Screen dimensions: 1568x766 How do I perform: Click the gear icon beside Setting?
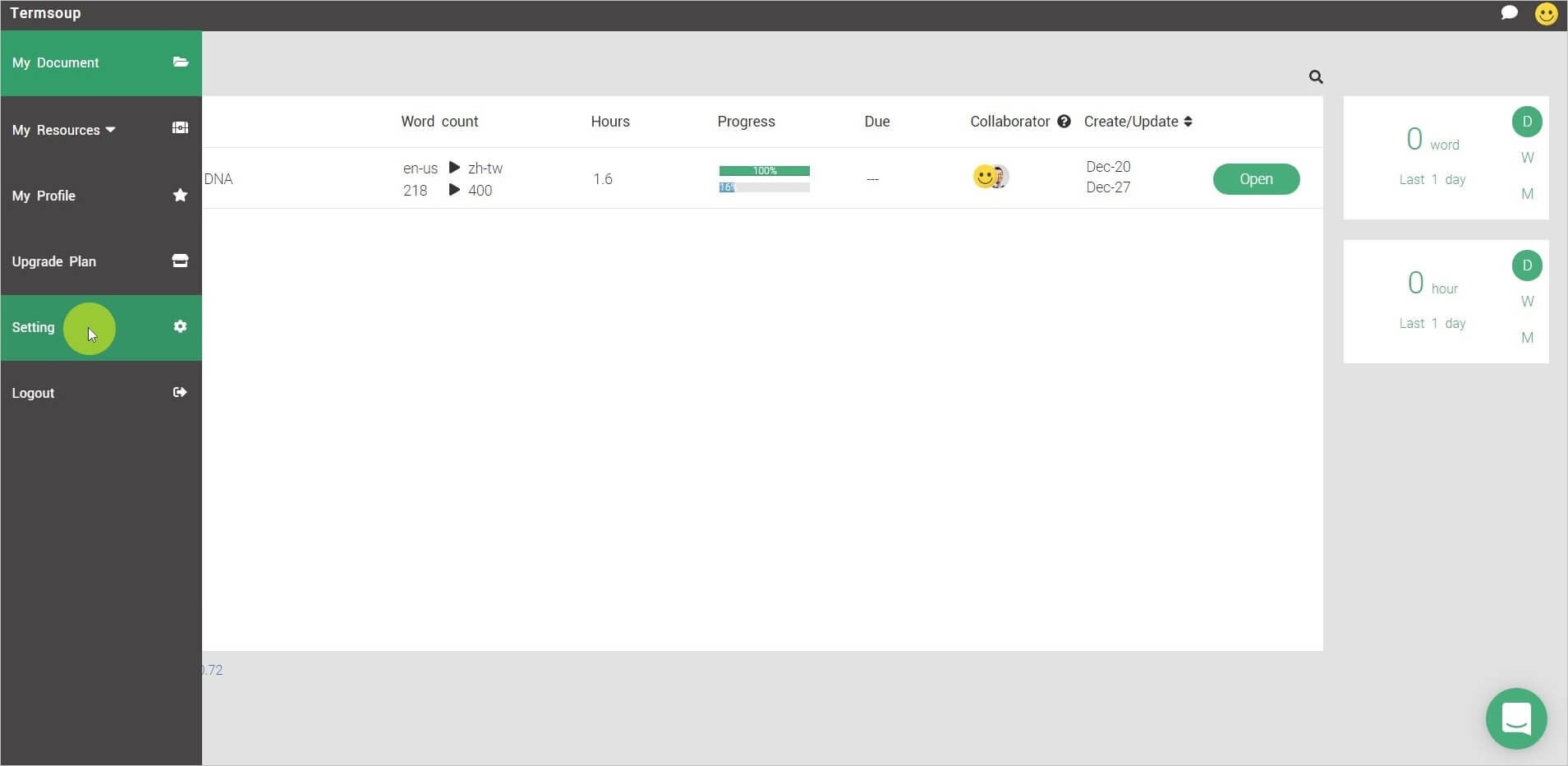[x=180, y=326]
